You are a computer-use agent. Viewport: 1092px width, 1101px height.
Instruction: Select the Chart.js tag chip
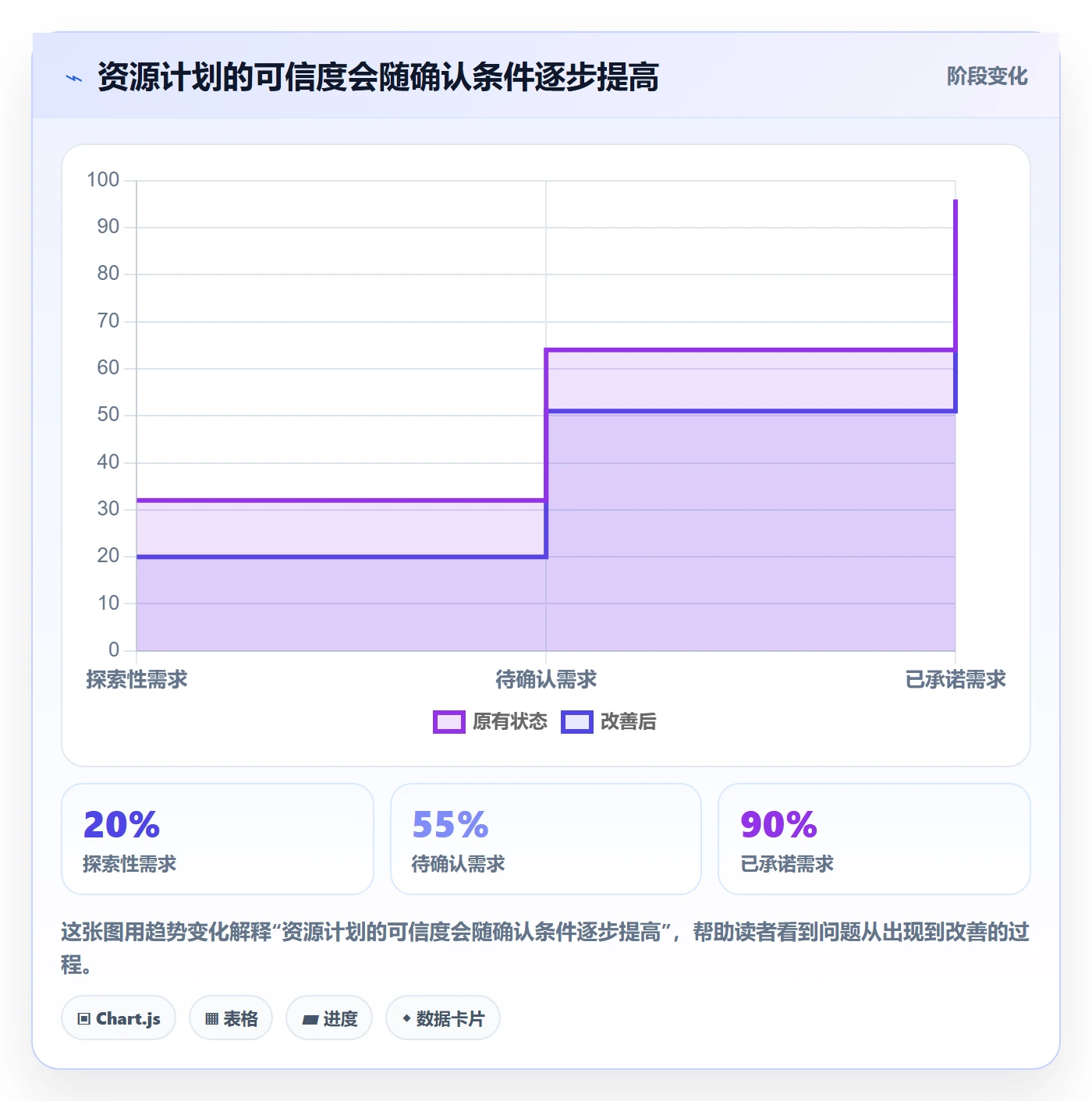click(119, 1018)
